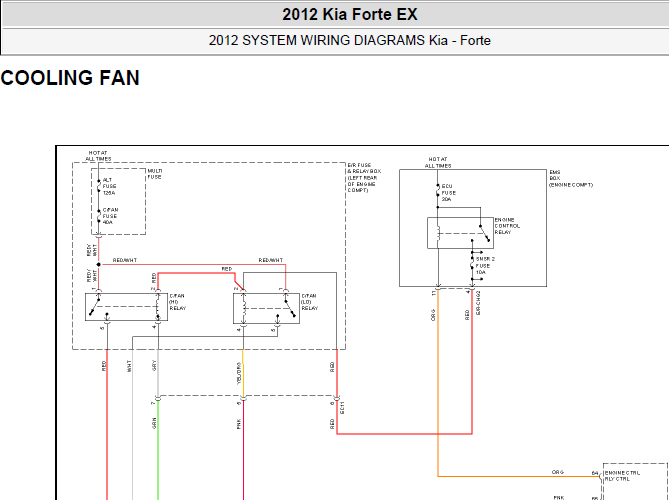Click the "ORG" label beside terminal 64
Image resolution: width=669 pixels, height=500 pixels.
click(558, 472)
